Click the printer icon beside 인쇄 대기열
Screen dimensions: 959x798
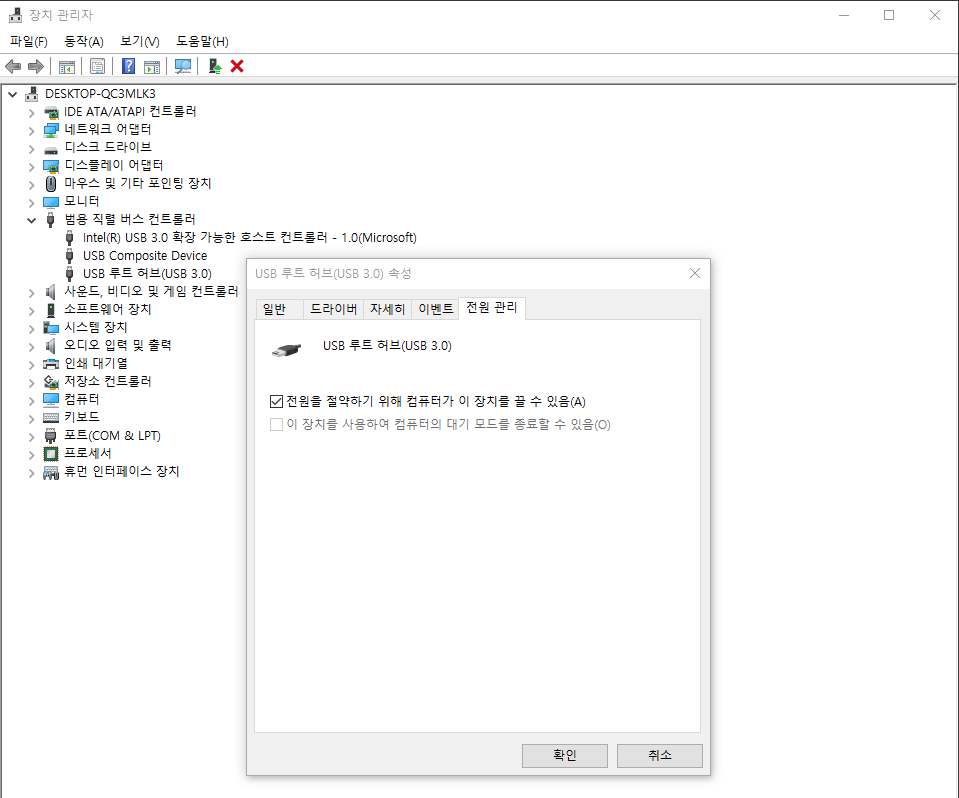pyautogui.click(x=51, y=364)
